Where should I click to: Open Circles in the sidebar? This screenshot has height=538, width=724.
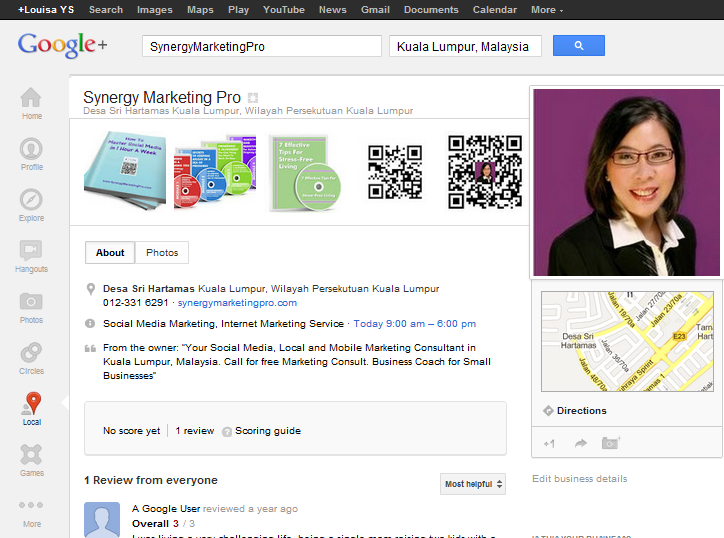pyautogui.click(x=31, y=358)
